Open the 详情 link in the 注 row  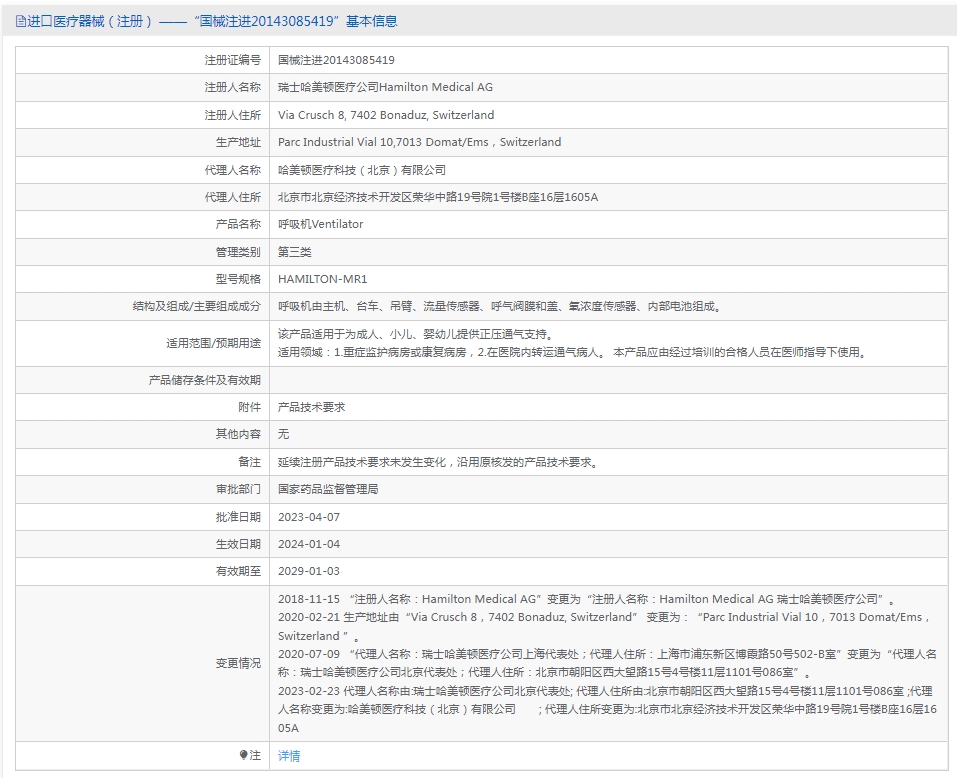tap(289, 755)
